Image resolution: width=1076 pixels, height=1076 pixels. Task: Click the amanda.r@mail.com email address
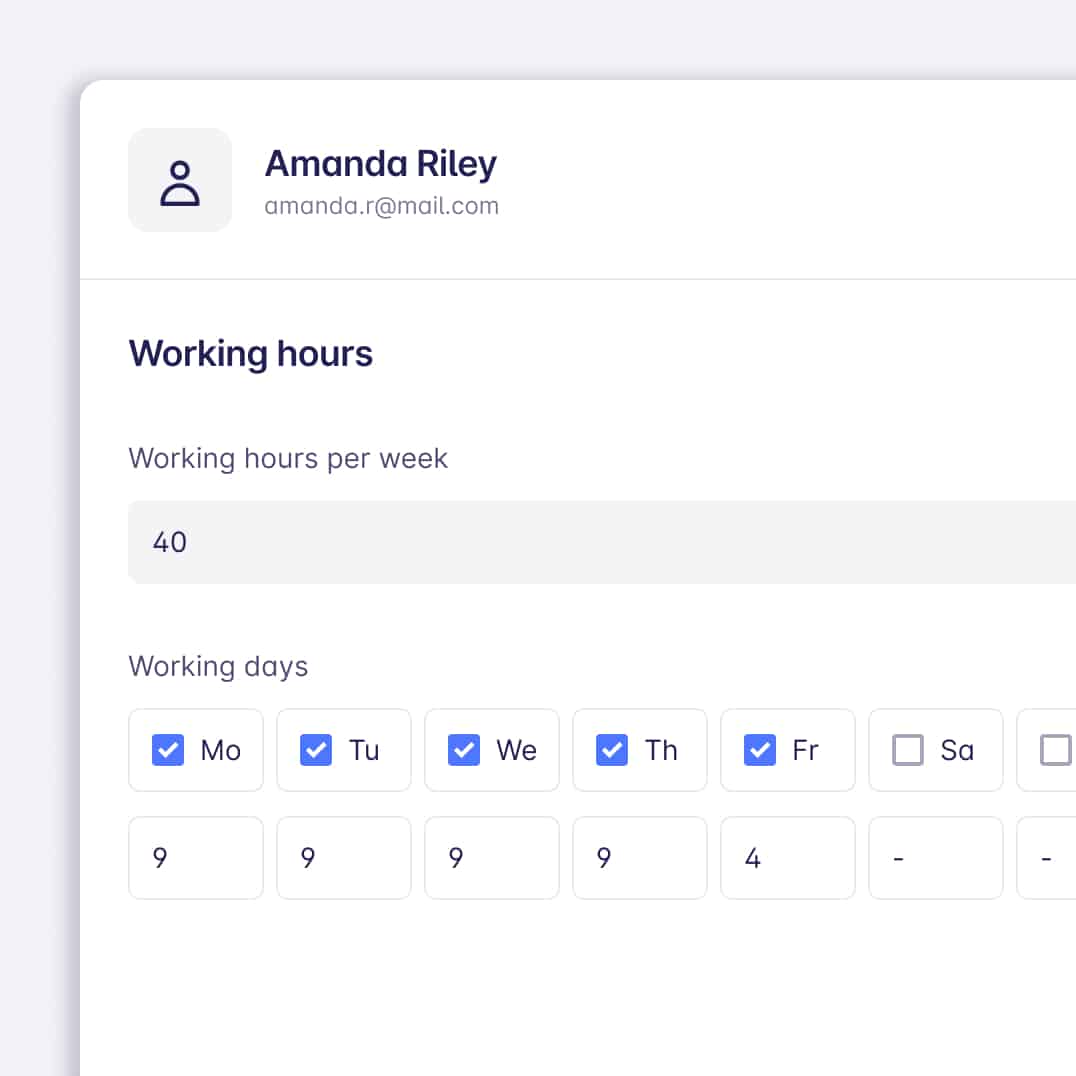381,206
